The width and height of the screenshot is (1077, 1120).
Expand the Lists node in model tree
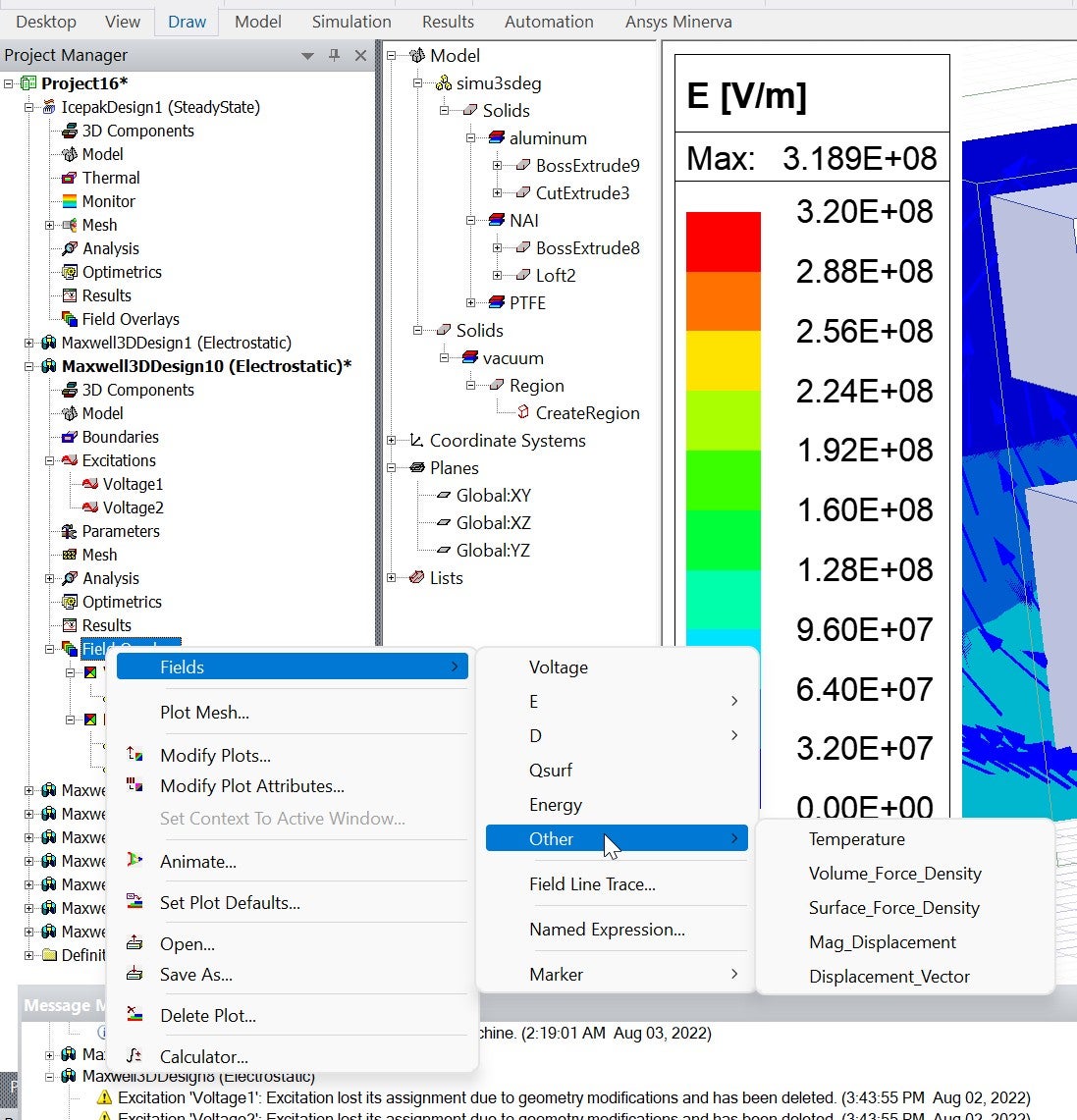(x=392, y=578)
